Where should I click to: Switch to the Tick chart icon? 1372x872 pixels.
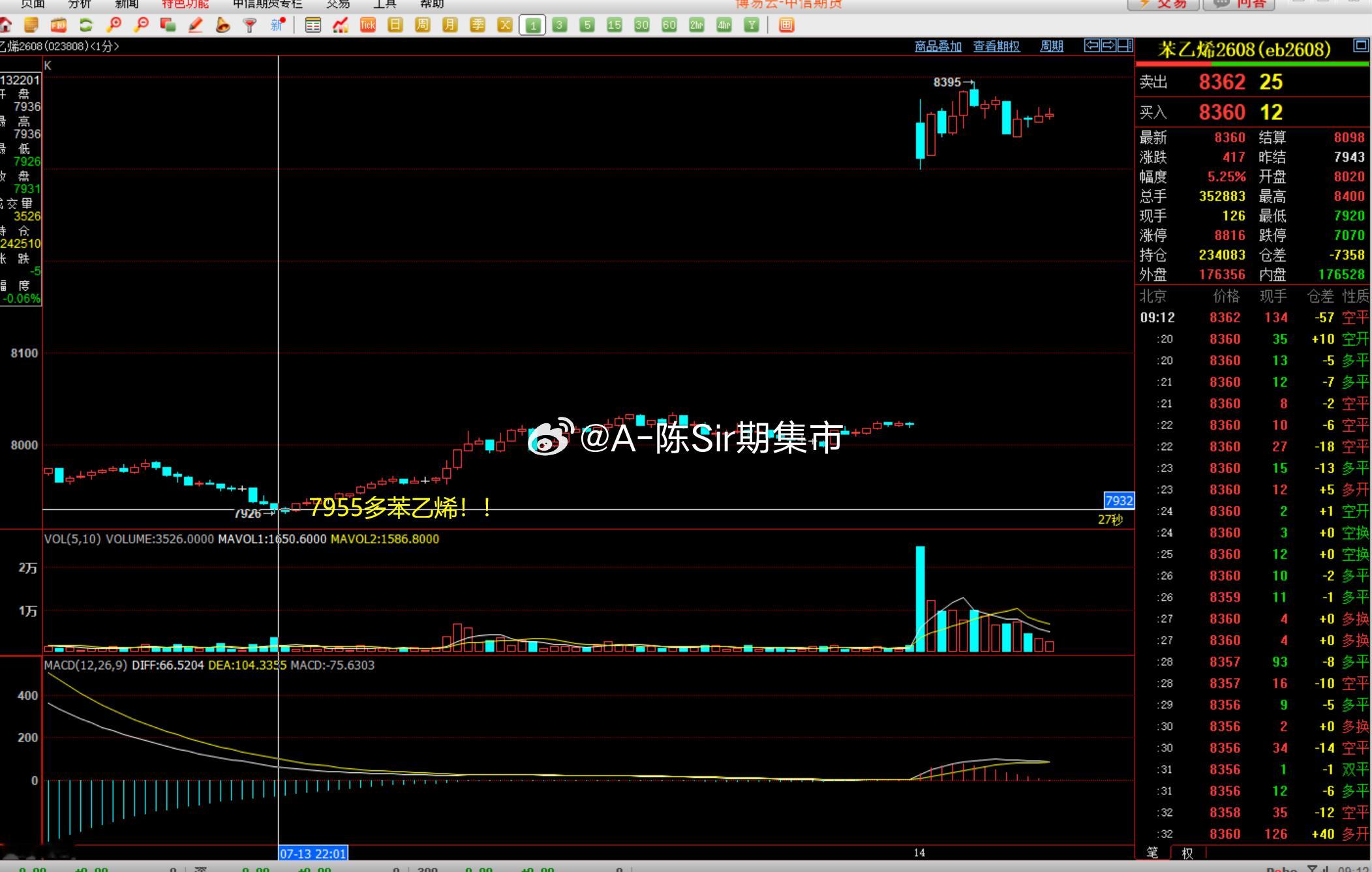pyautogui.click(x=368, y=25)
